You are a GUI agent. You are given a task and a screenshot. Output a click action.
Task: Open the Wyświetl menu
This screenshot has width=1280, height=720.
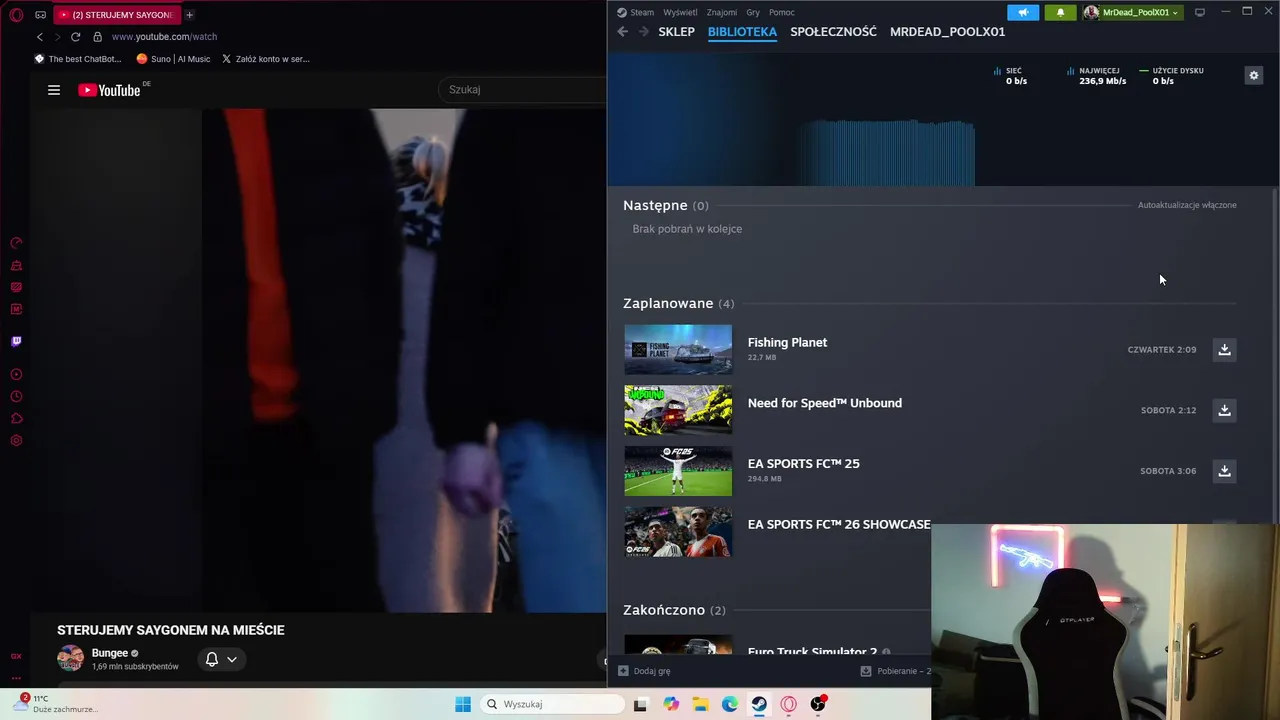click(680, 12)
